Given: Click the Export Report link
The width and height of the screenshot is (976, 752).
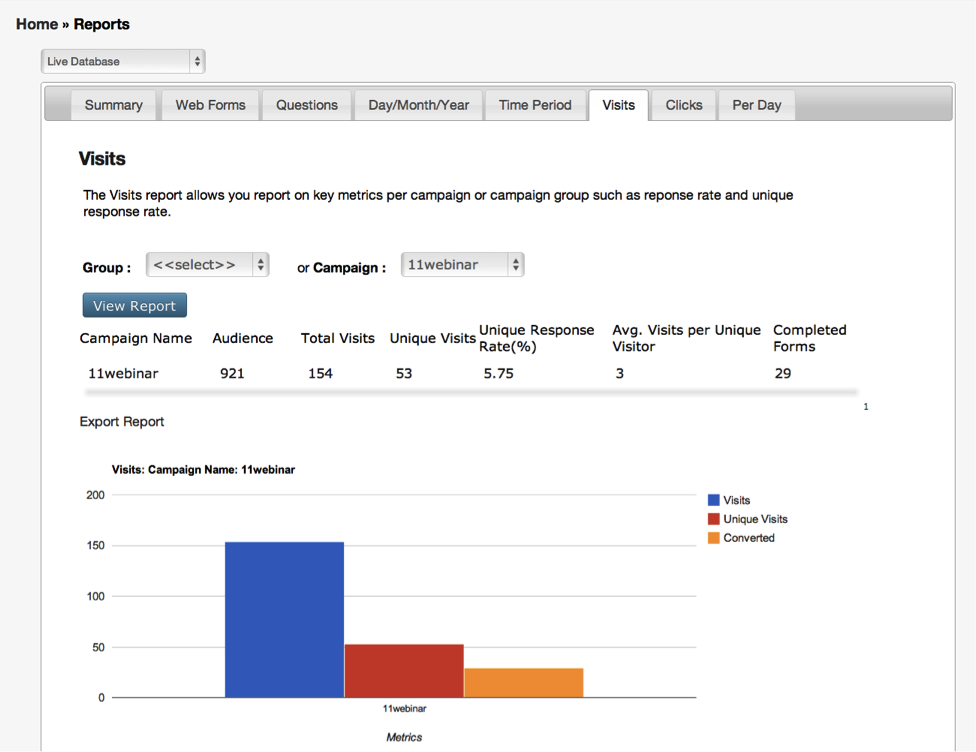Looking at the screenshot, I should [121, 422].
